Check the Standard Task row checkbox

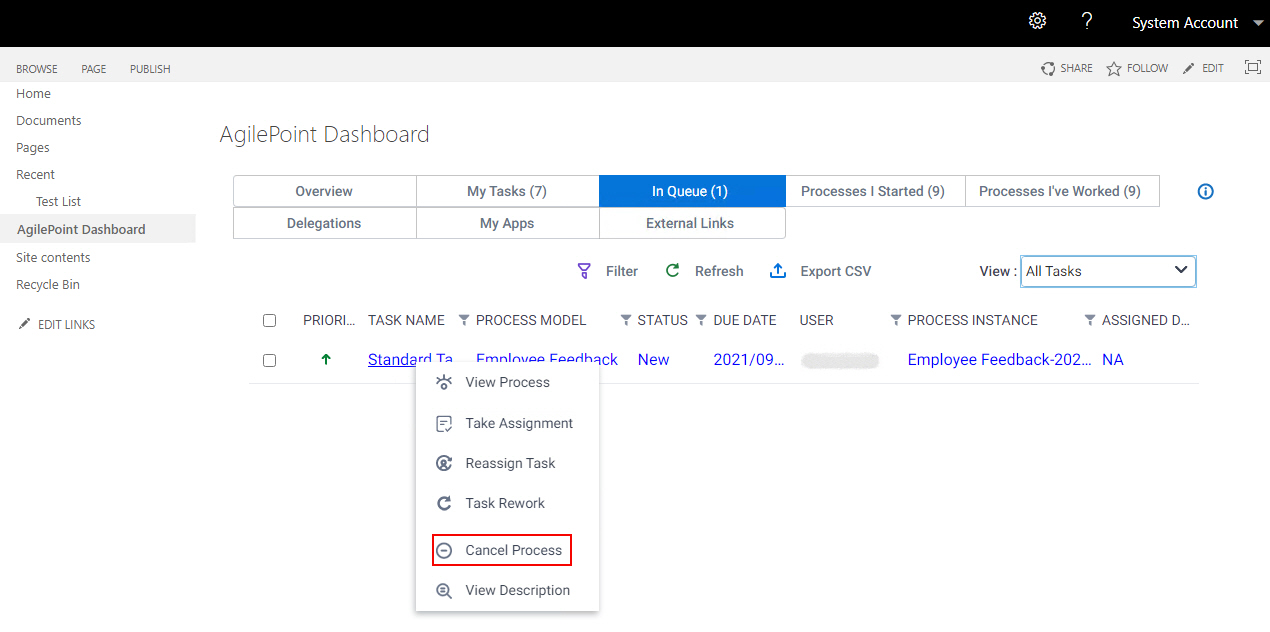[269, 360]
